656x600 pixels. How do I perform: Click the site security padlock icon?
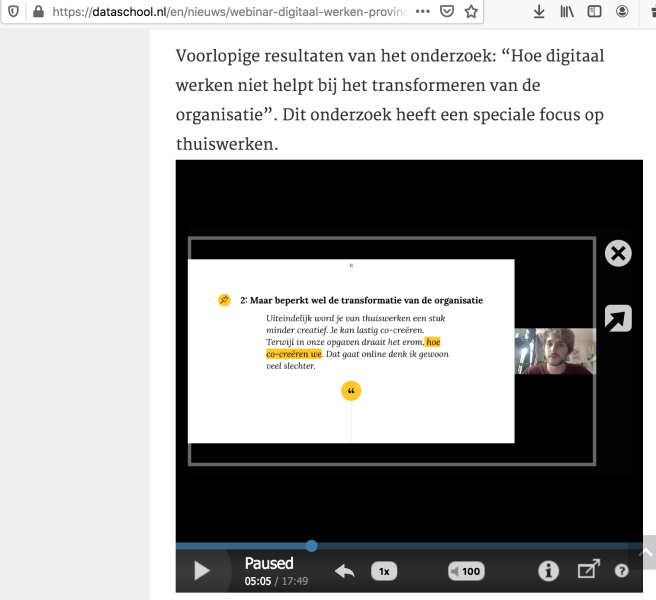[x=38, y=12]
